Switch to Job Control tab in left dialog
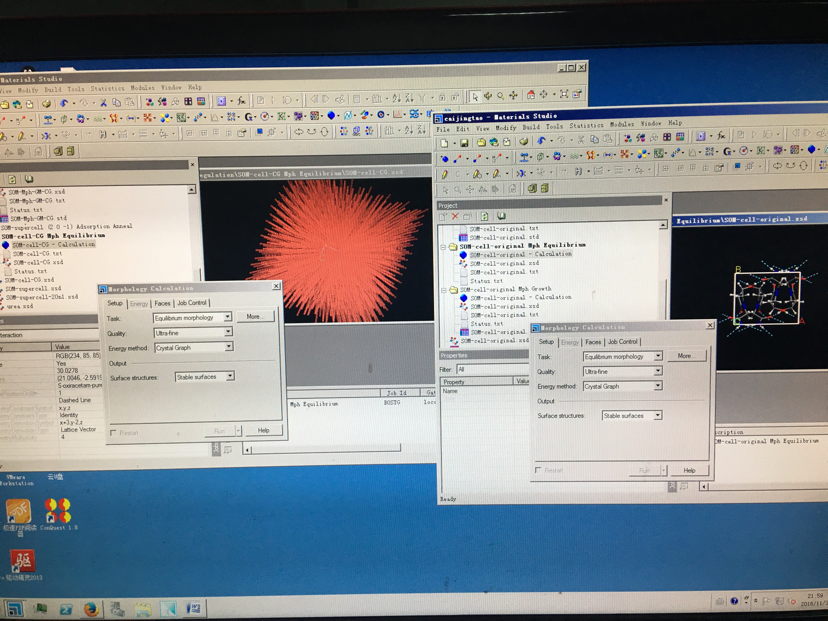 pos(192,303)
